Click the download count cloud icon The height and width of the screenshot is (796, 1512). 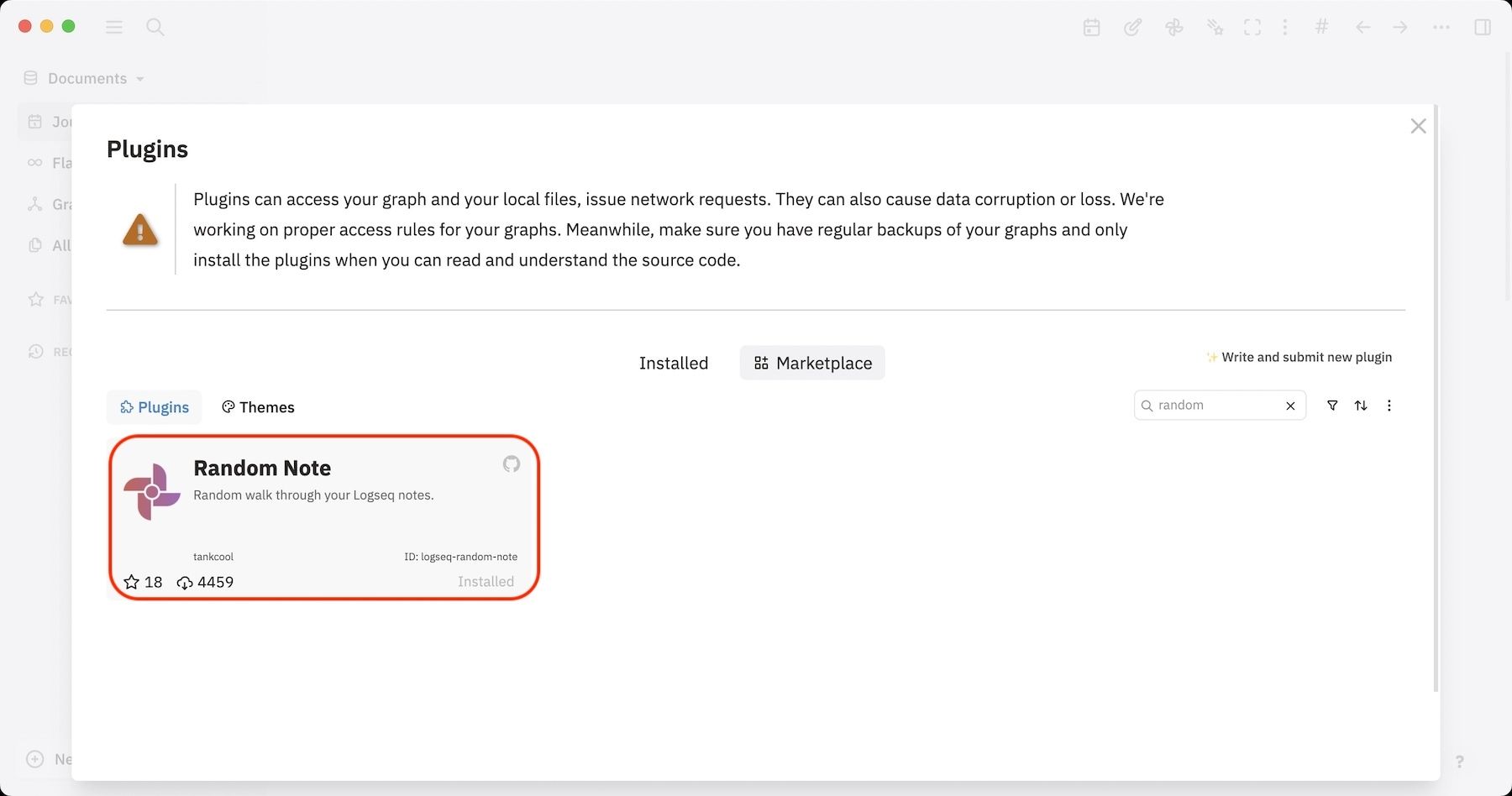point(185,583)
